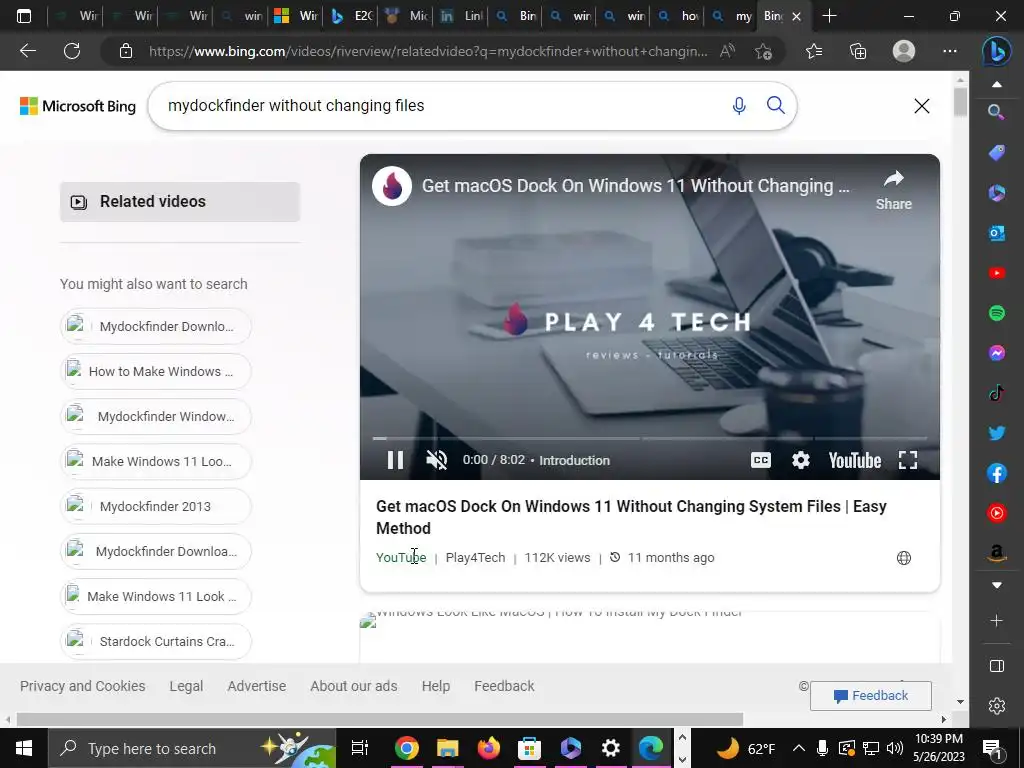Open Bing chat sidebar button
1024x768 pixels.
click(997, 52)
